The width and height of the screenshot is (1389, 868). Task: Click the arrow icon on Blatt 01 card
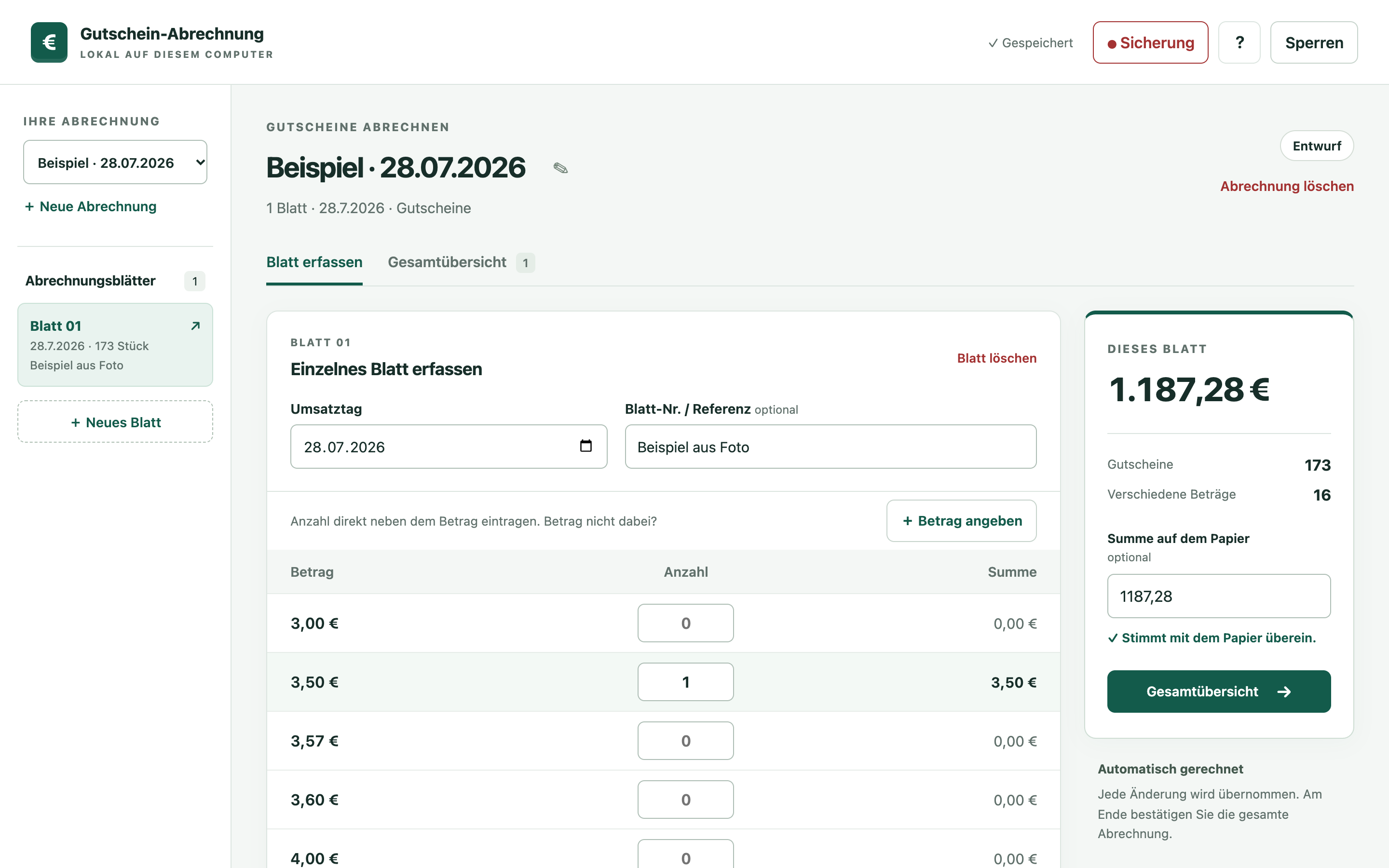tap(195, 325)
